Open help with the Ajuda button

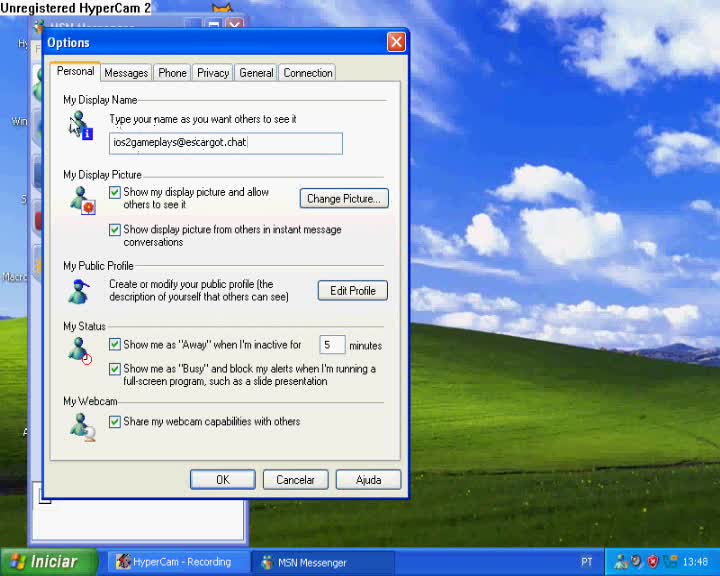tap(368, 480)
